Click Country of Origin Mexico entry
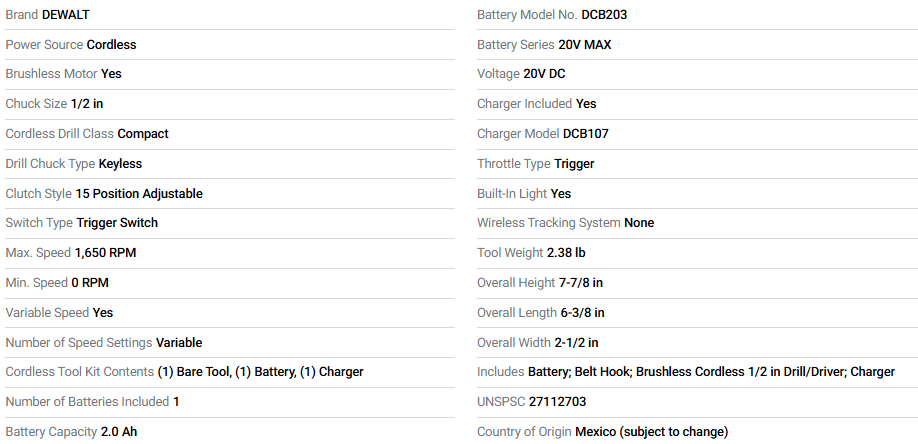This screenshot has width=918, height=444. pos(602,432)
